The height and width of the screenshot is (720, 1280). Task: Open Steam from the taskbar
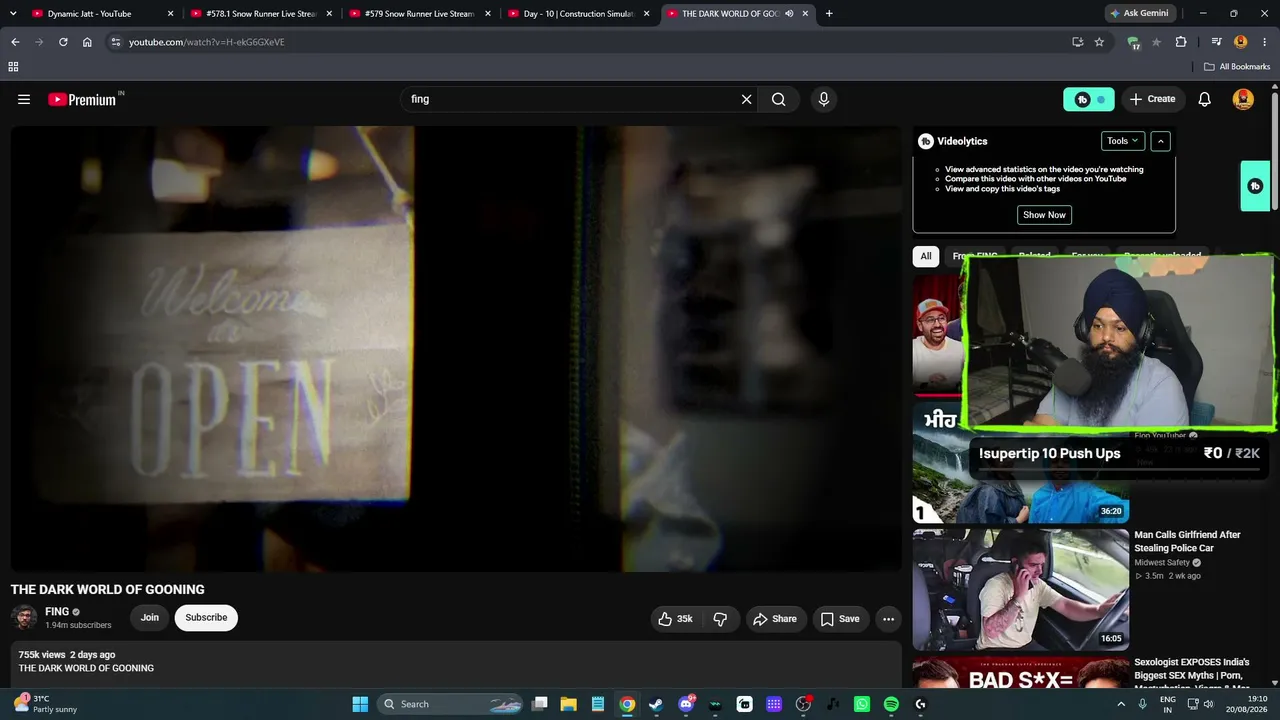tap(656, 704)
